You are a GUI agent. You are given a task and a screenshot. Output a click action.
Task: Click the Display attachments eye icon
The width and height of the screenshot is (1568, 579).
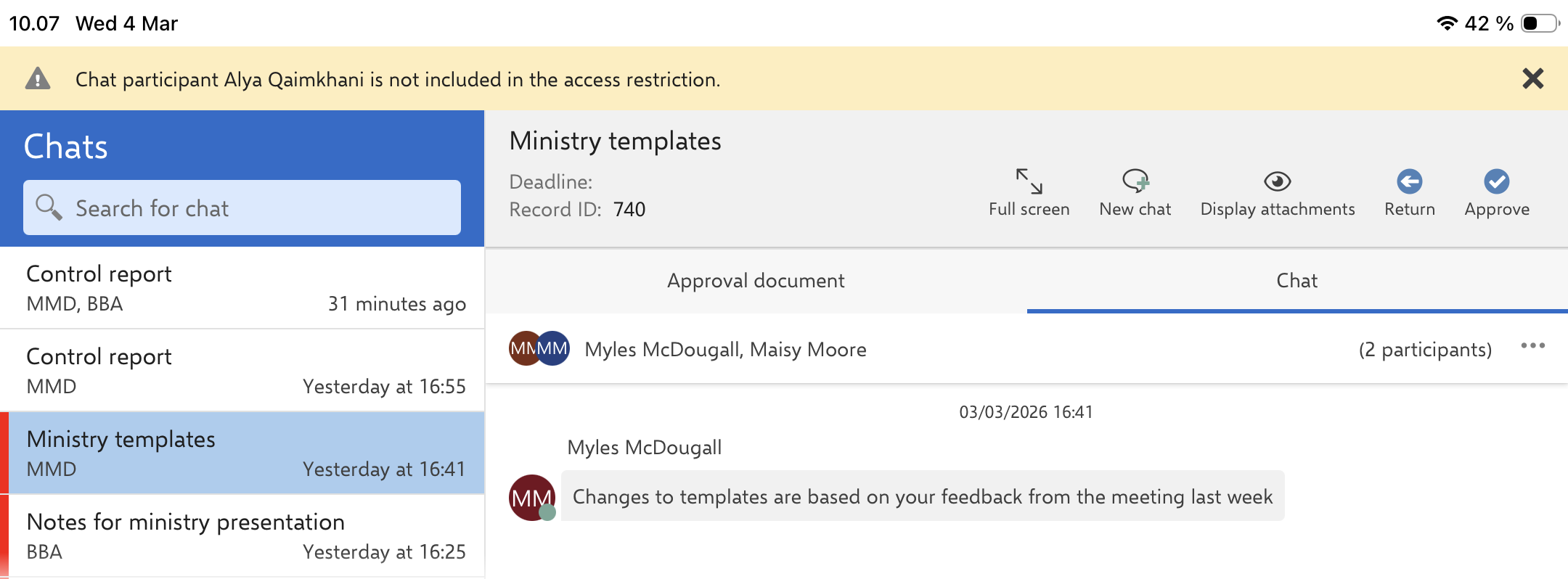pos(1277,181)
